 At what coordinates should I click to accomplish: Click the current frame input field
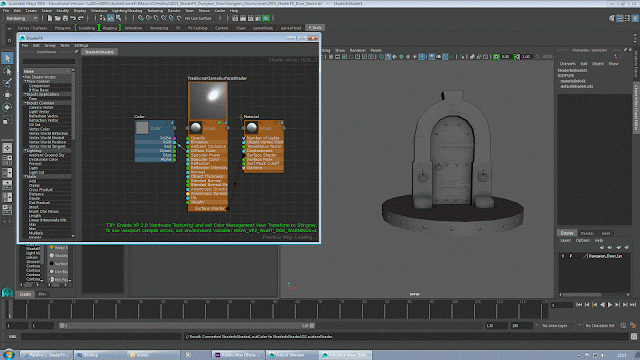(562, 305)
